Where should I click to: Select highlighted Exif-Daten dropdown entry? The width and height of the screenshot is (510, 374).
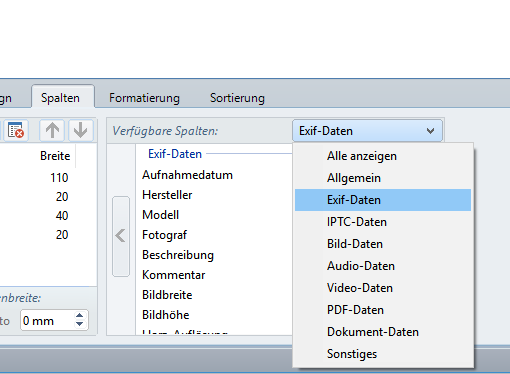click(x=383, y=200)
